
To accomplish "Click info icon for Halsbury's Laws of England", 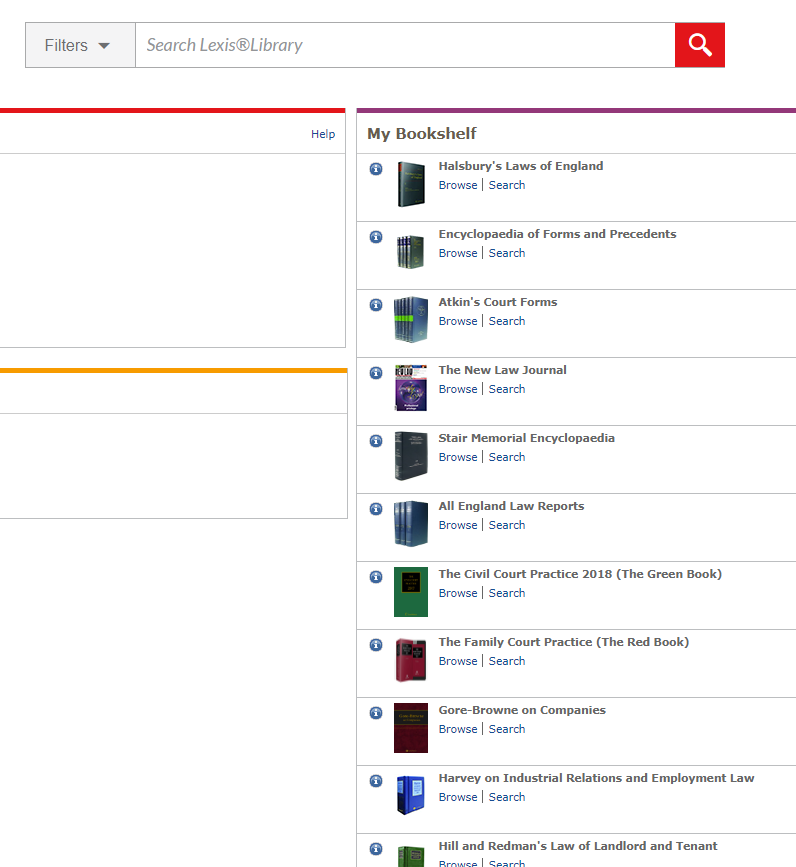I will pyautogui.click(x=376, y=169).
